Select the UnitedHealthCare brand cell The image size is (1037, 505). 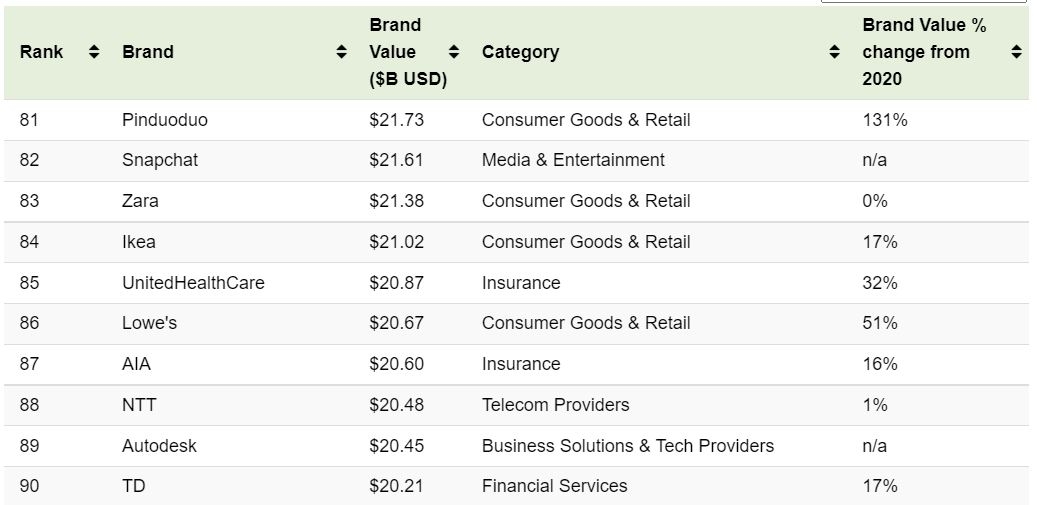click(x=193, y=283)
